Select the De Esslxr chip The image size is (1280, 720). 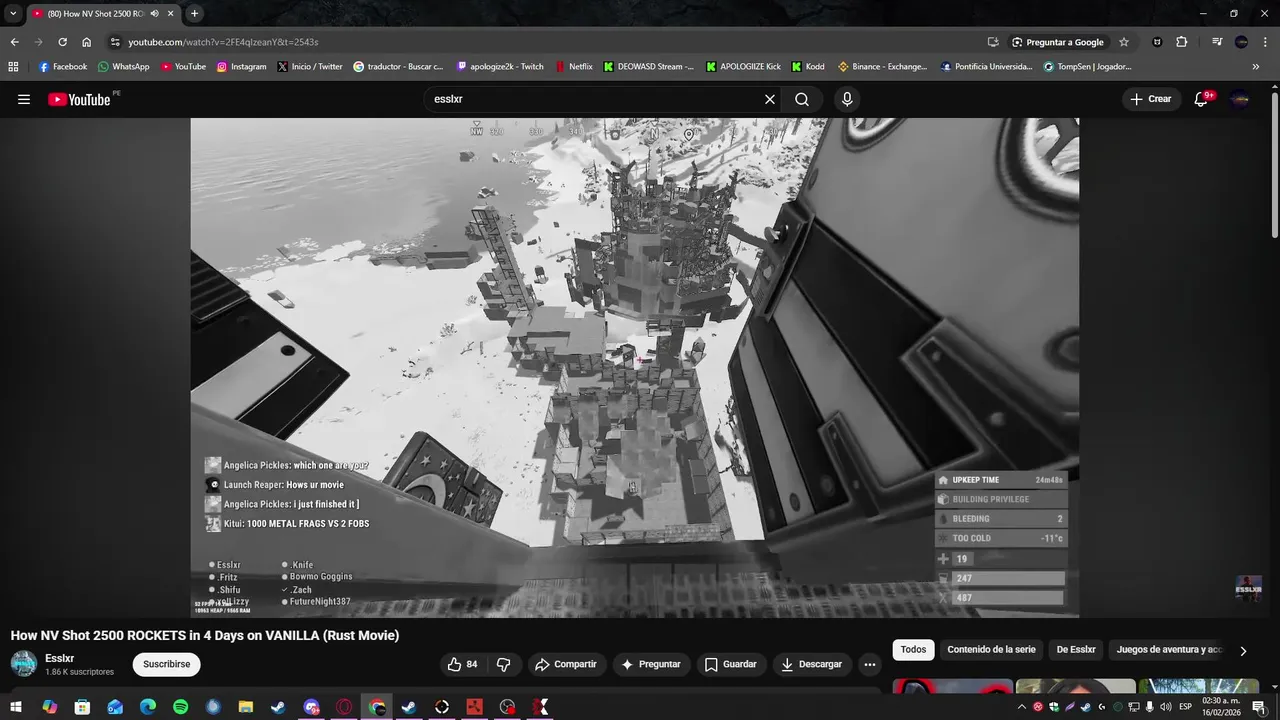(1076, 650)
